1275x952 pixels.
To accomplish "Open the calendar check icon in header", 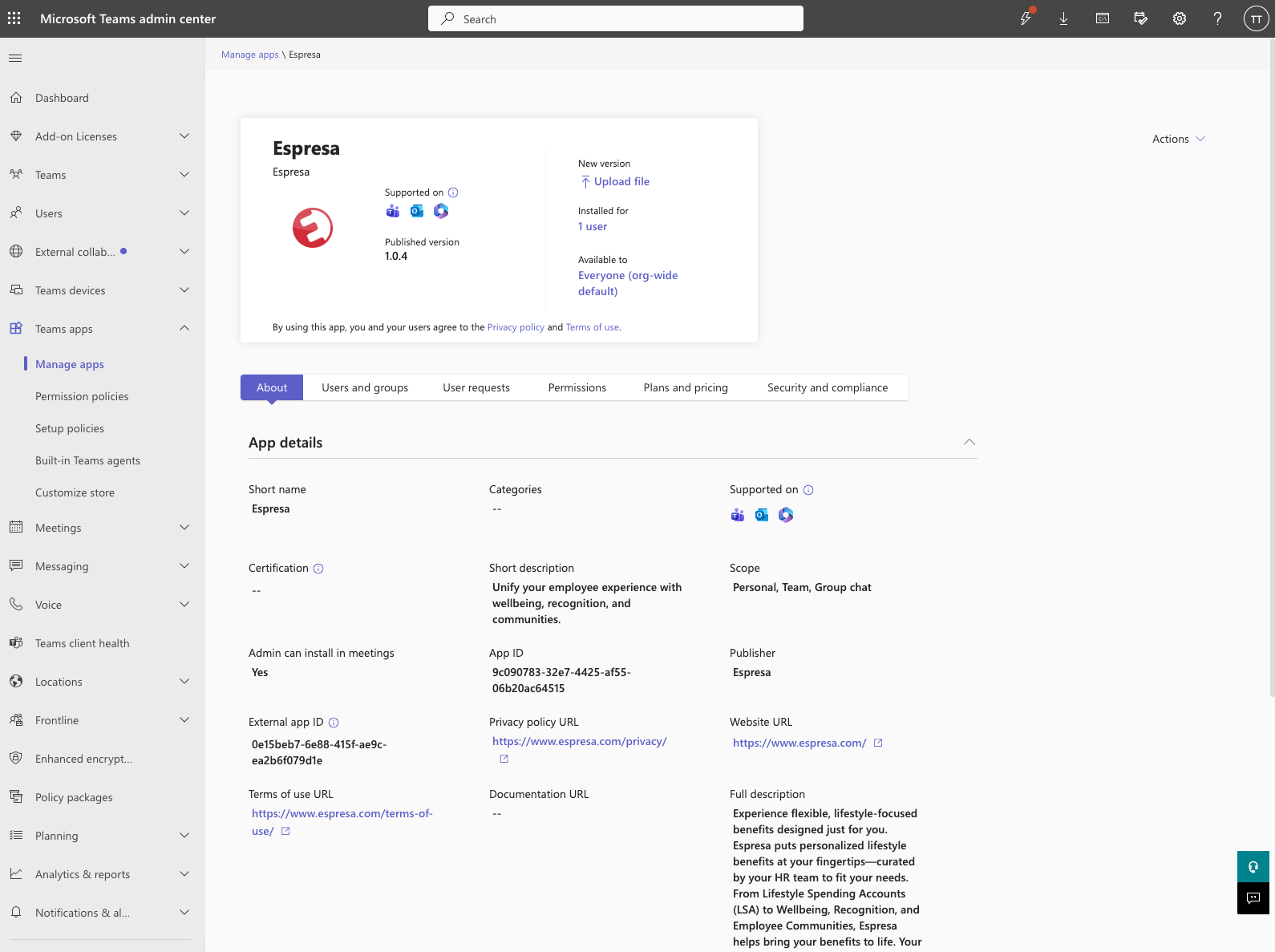I will coord(1141,18).
